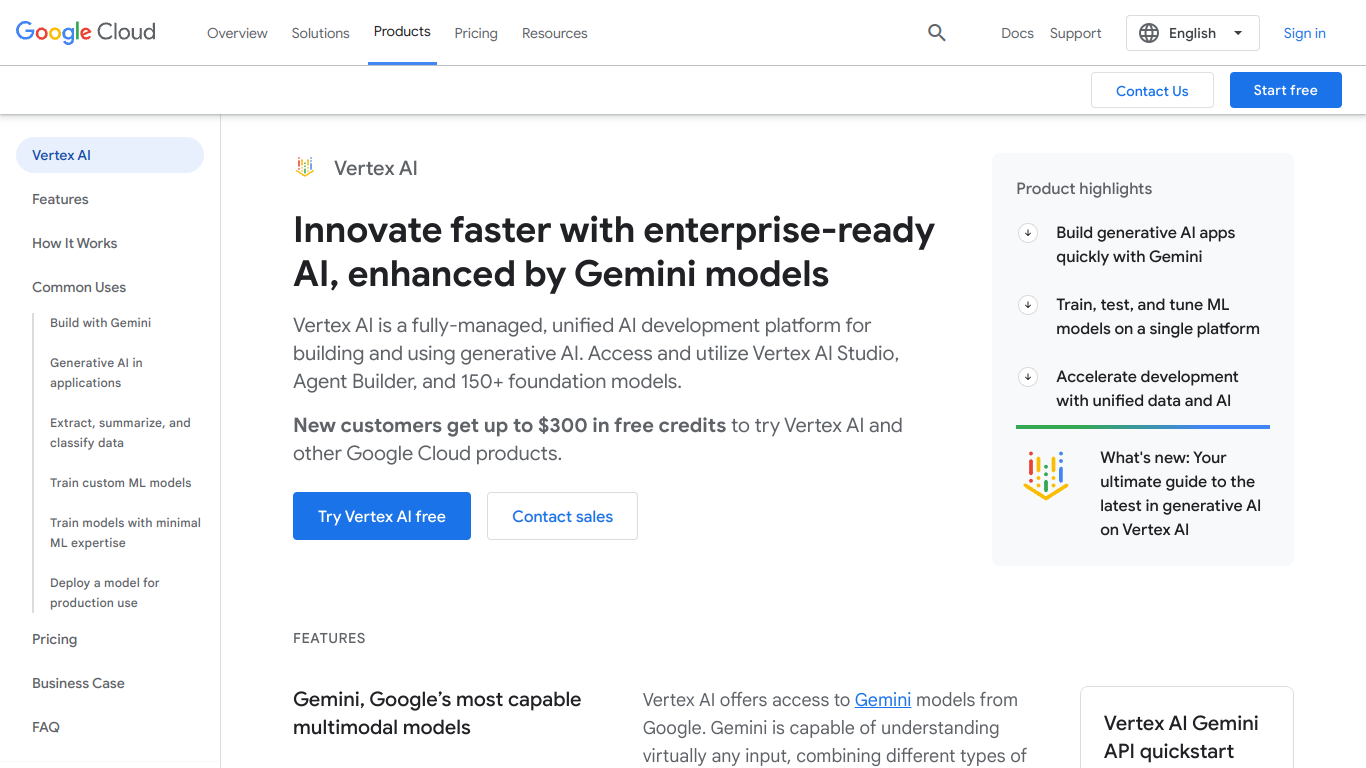Select Common Uses in the sidebar
The height and width of the screenshot is (768, 1366).
pyautogui.click(x=79, y=287)
